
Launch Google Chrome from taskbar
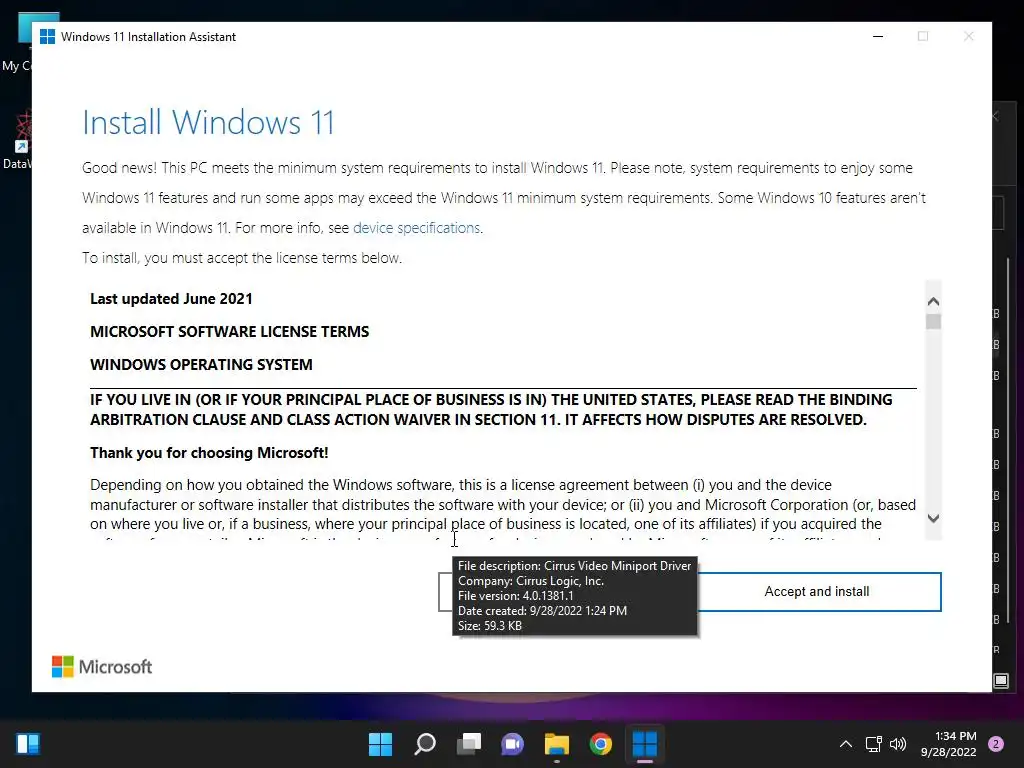(x=601, y=744)
